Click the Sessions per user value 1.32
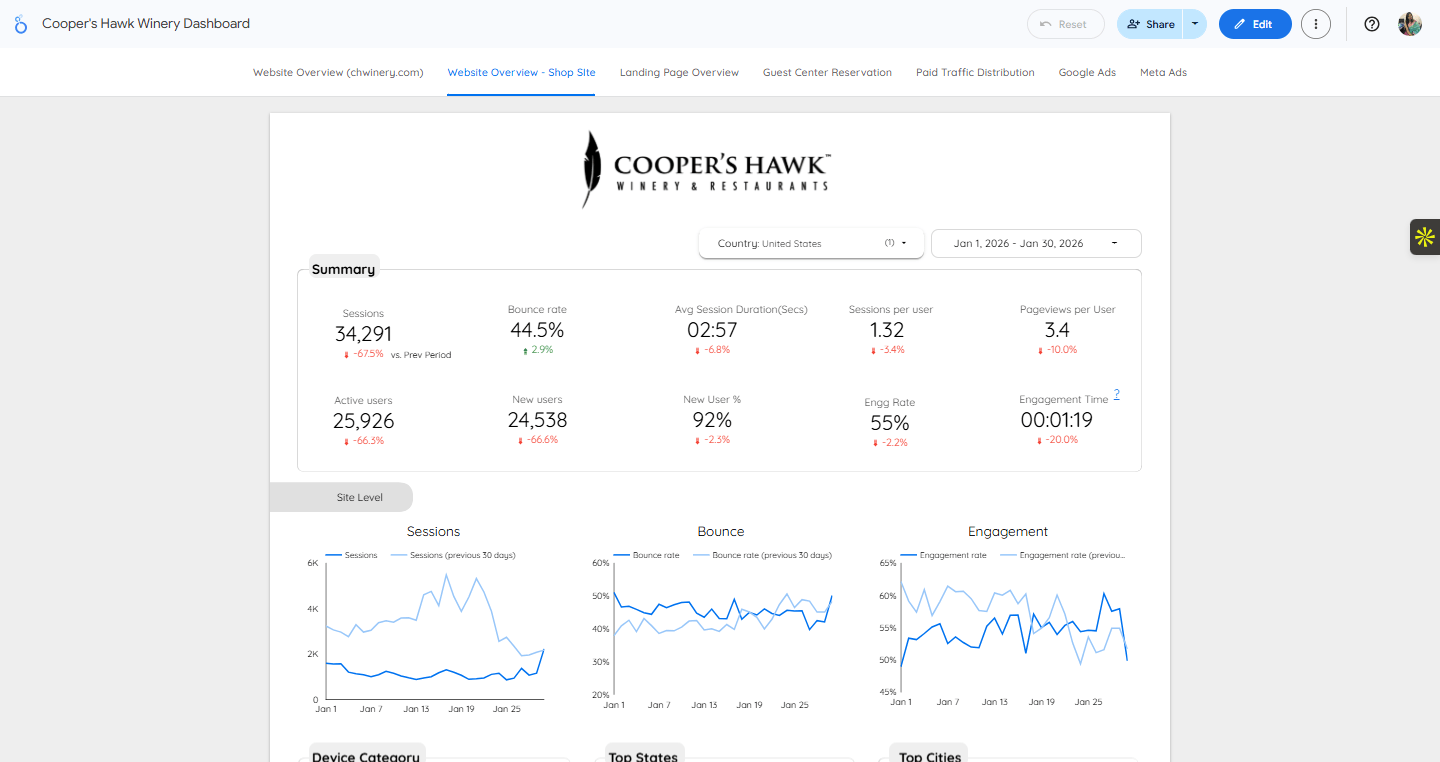The height and width of the screenshot is (762, 1440). 887,330
